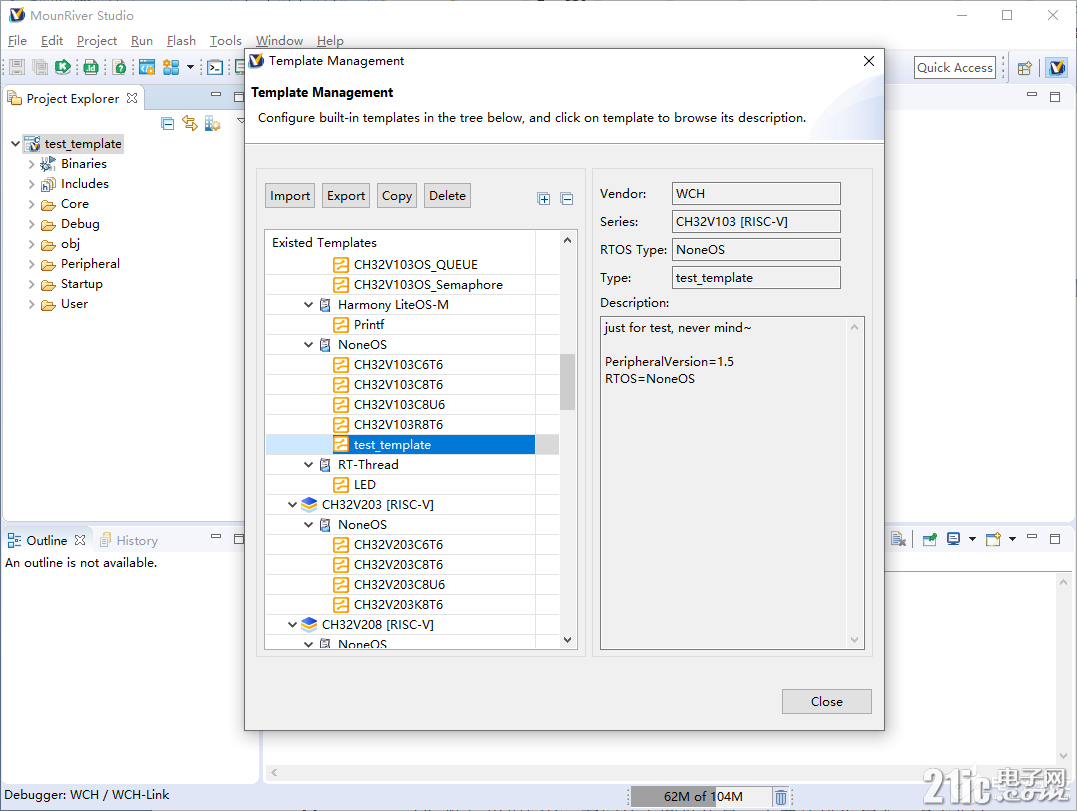Close Template Management with title X
The image size is (1077, 811).
pos(869,61)
